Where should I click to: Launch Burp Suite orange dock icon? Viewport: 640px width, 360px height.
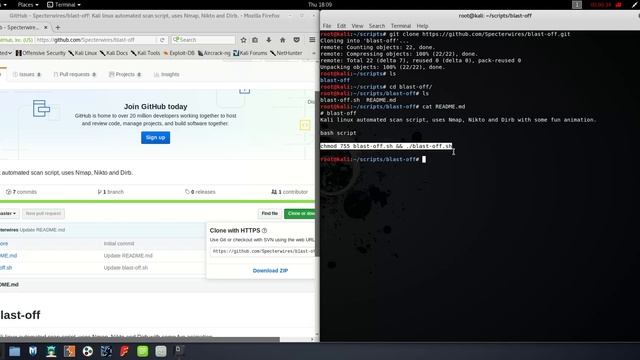(x=69, y=351)
